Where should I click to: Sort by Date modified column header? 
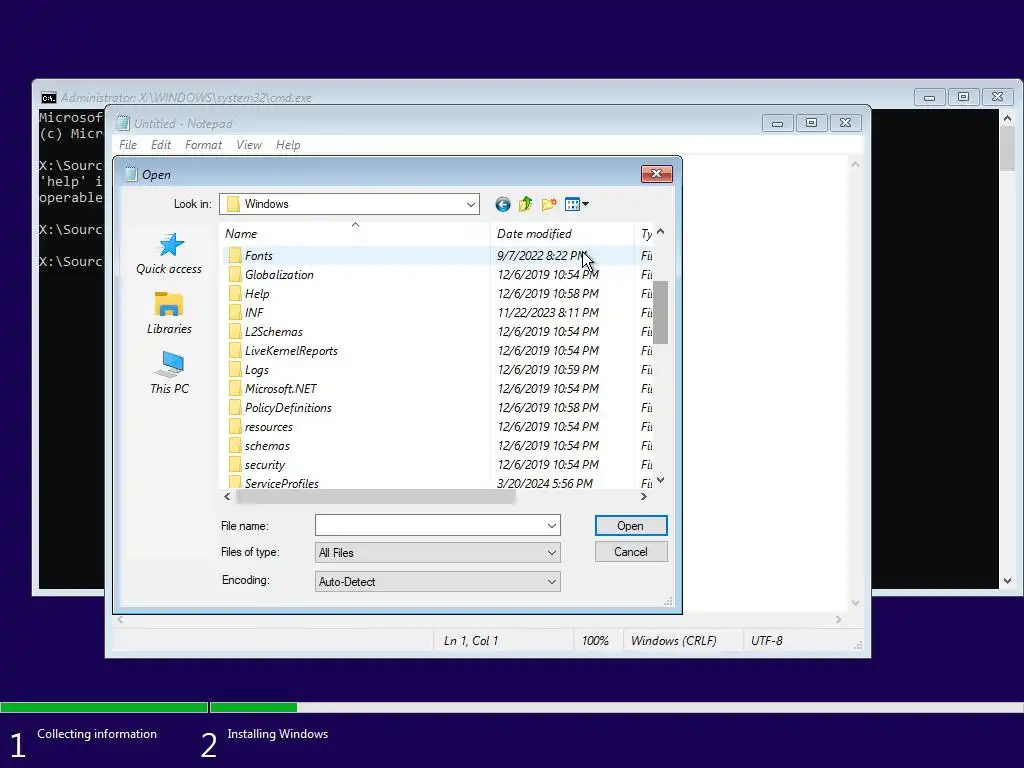tap(562, 234)
